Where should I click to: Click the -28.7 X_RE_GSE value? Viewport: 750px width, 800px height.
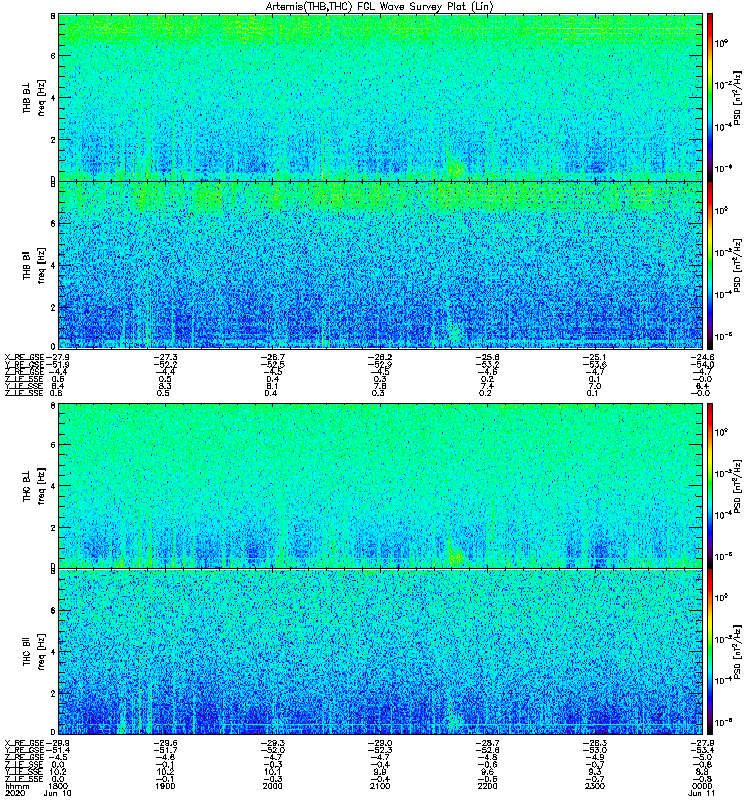point(487,743)
